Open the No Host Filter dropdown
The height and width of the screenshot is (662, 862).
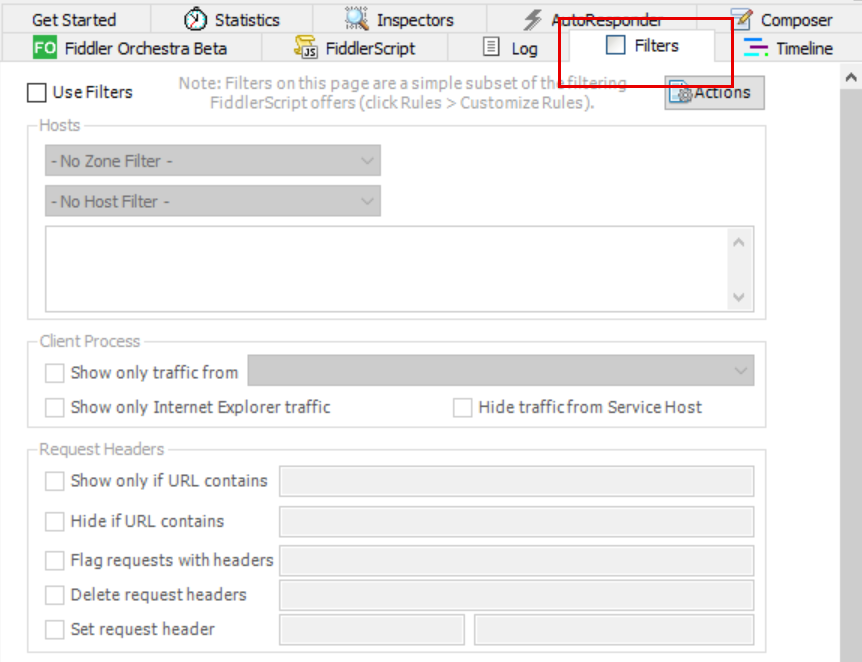click(x=213, y=201)
